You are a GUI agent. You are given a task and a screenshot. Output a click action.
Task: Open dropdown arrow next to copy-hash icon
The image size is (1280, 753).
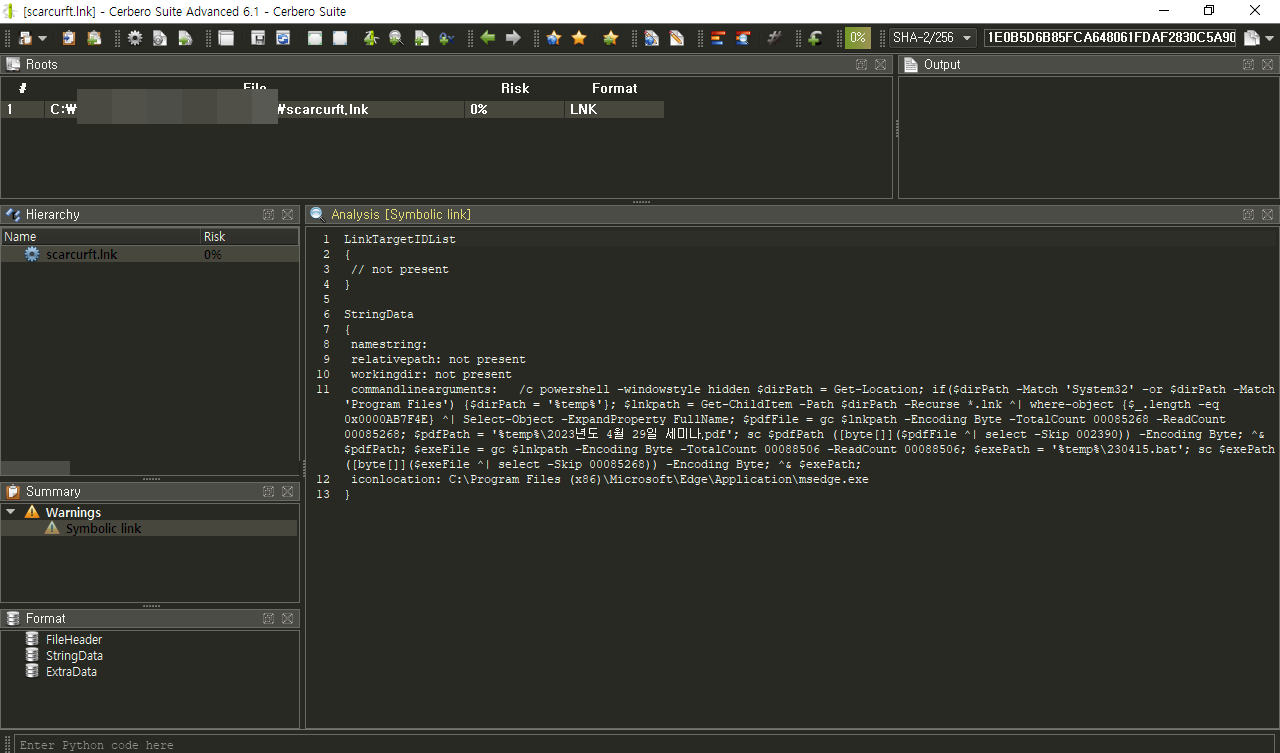(x=1269, y=38)
